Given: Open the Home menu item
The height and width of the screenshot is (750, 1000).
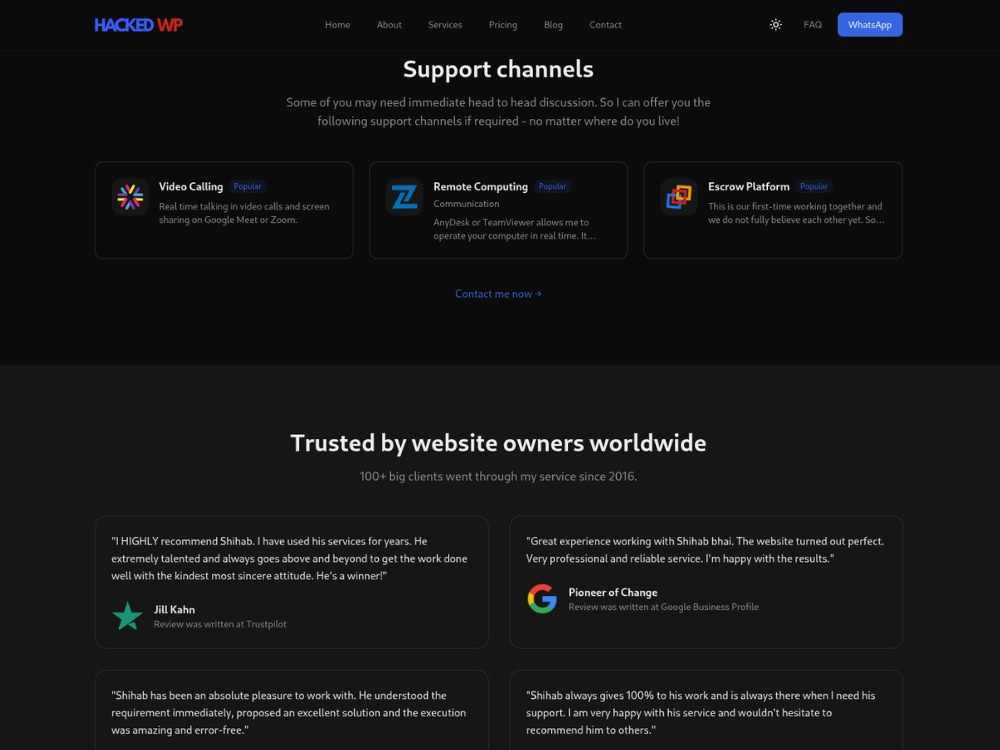Looking at the screenshot, I should pos(337,25).
